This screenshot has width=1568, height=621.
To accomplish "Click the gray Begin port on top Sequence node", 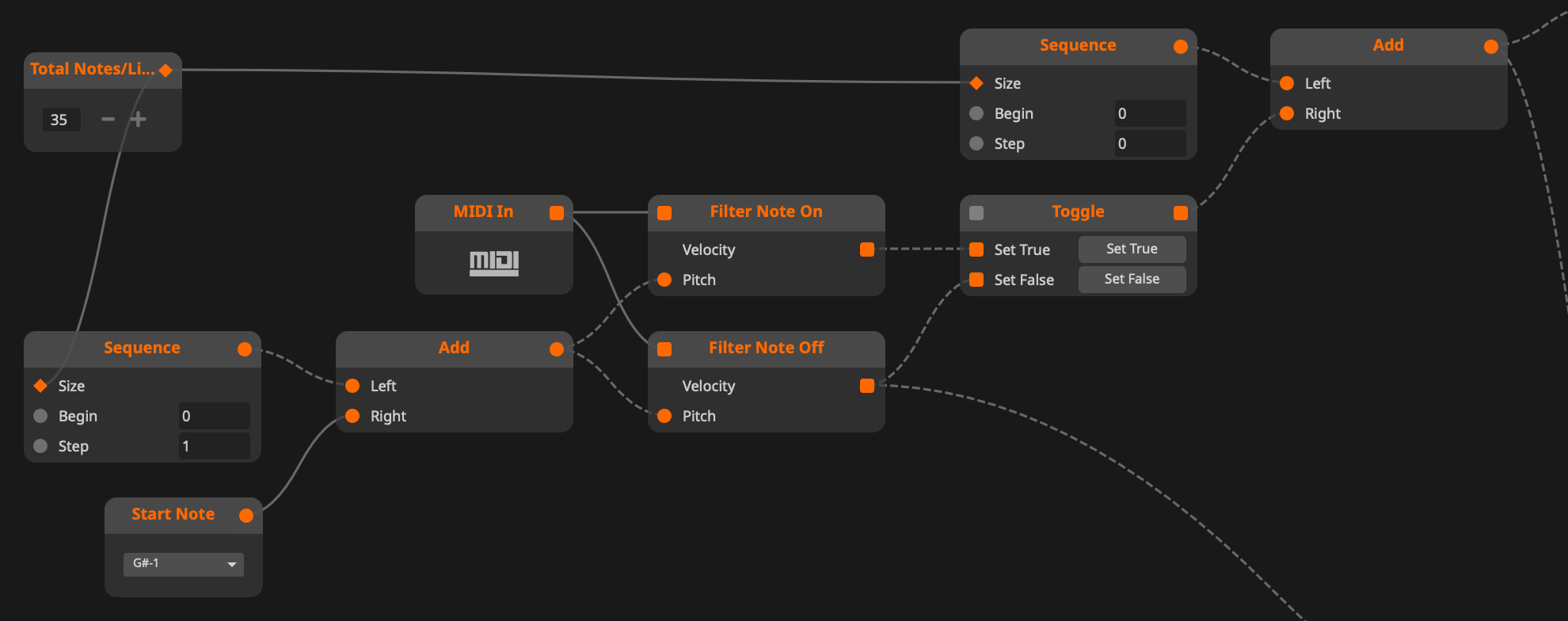I will coord(976,113).
